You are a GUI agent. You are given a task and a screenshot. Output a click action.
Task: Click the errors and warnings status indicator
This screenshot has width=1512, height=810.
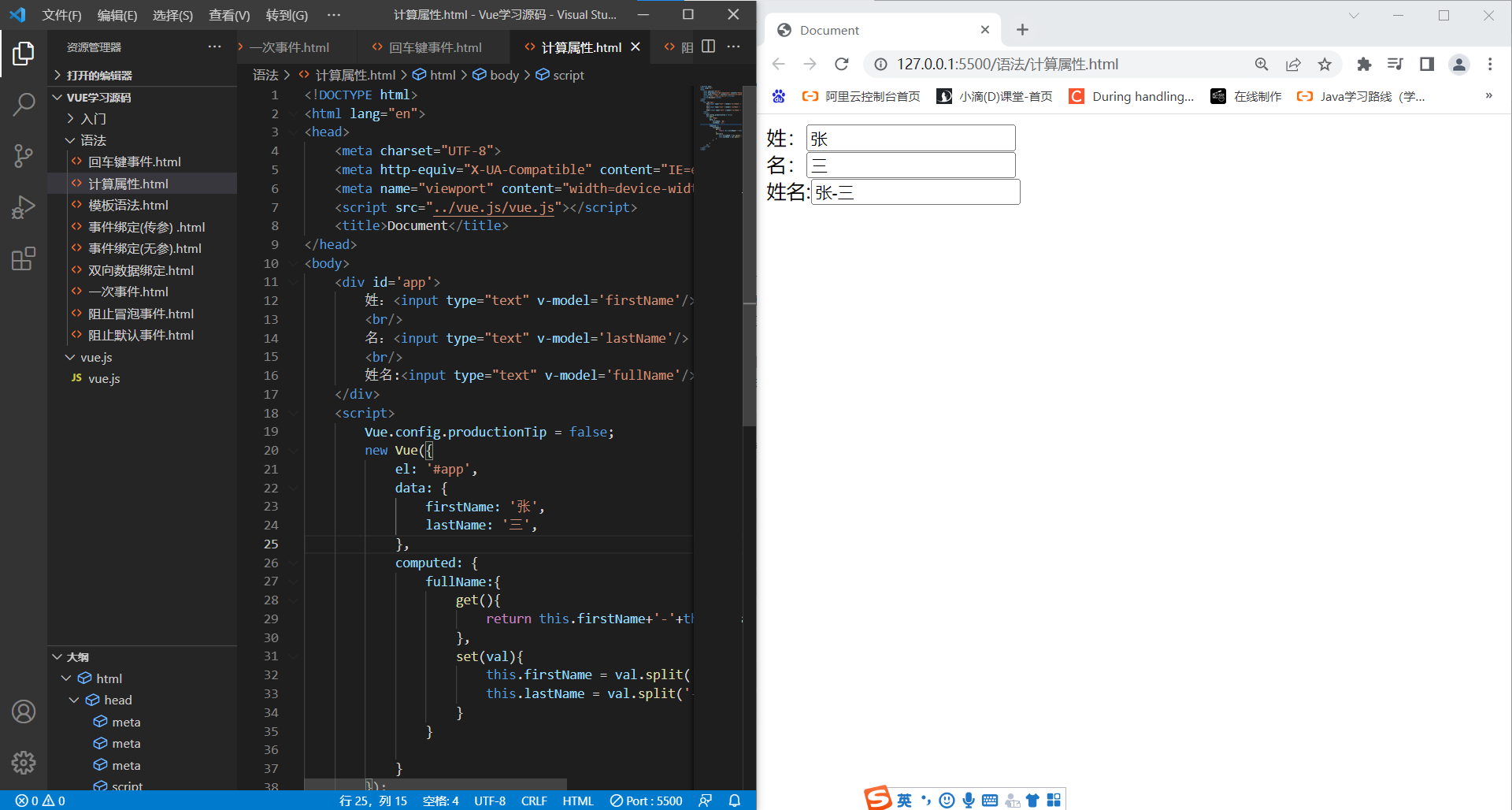[40, 801]
